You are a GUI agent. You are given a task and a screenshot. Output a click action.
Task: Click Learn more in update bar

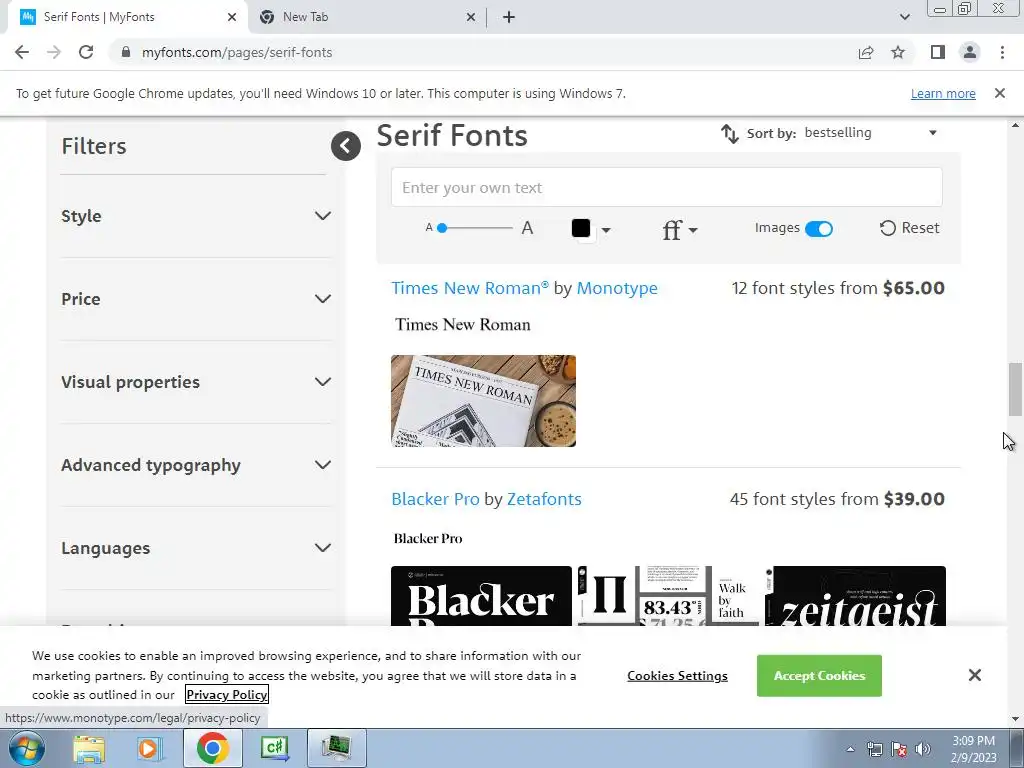[x=943, y=93]
